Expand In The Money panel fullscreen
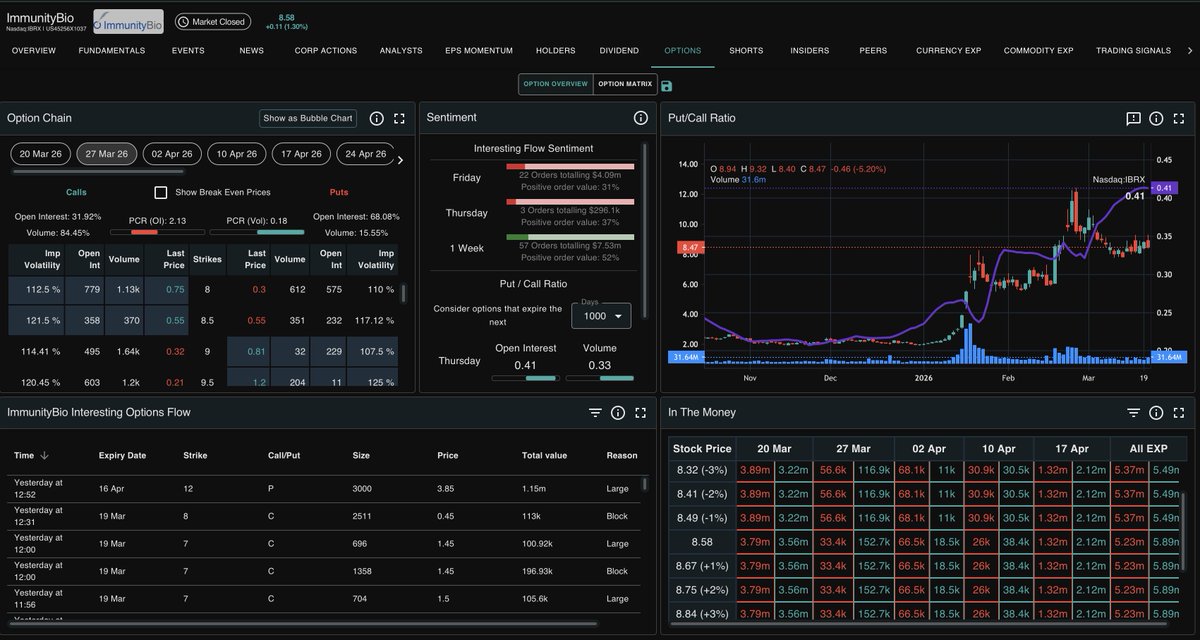Viewport: 1200px width, 640px height. tap(1178, 412)
